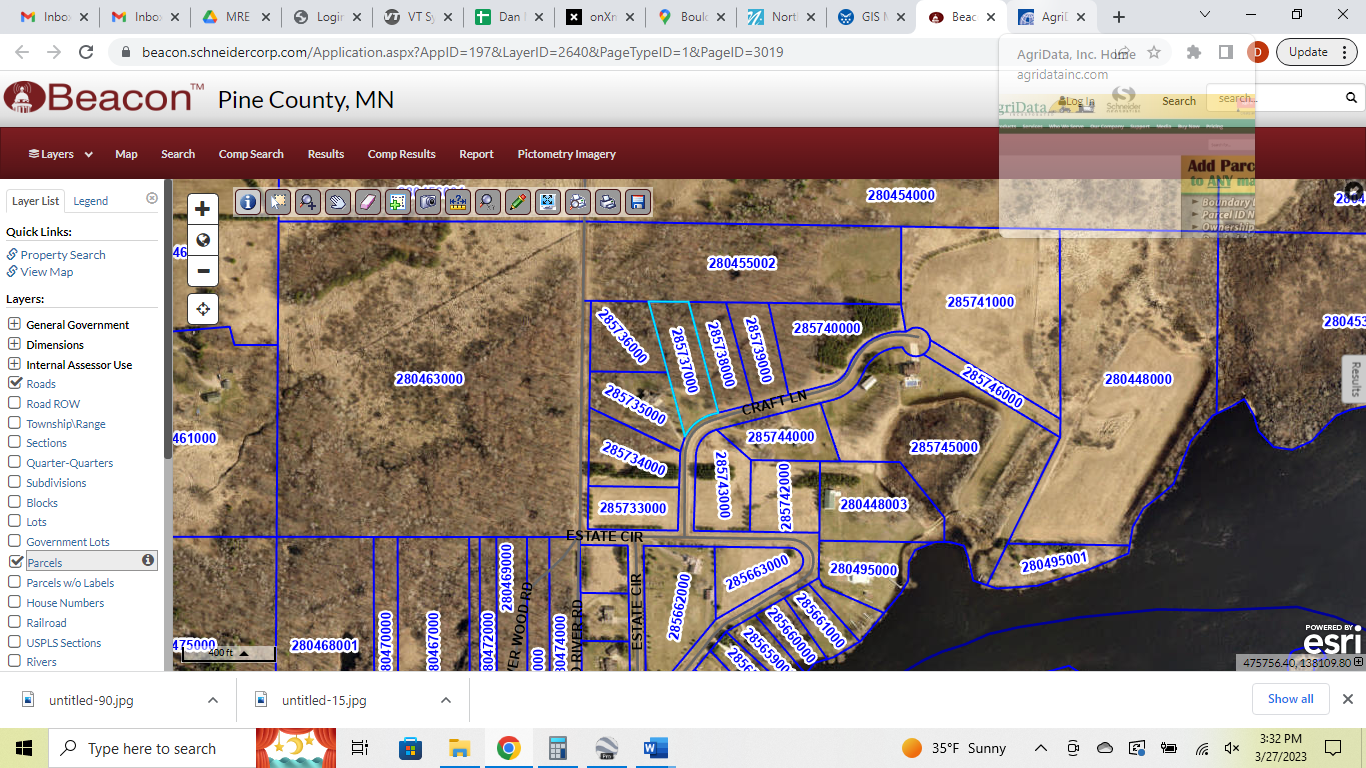Select the pencil markup drawing tool

pos(518,202)
